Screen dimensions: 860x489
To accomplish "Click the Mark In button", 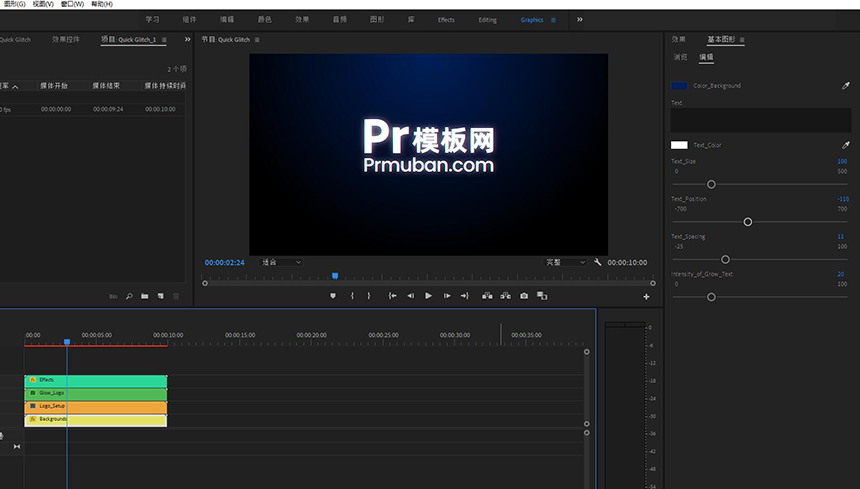I will click(352, 296).
